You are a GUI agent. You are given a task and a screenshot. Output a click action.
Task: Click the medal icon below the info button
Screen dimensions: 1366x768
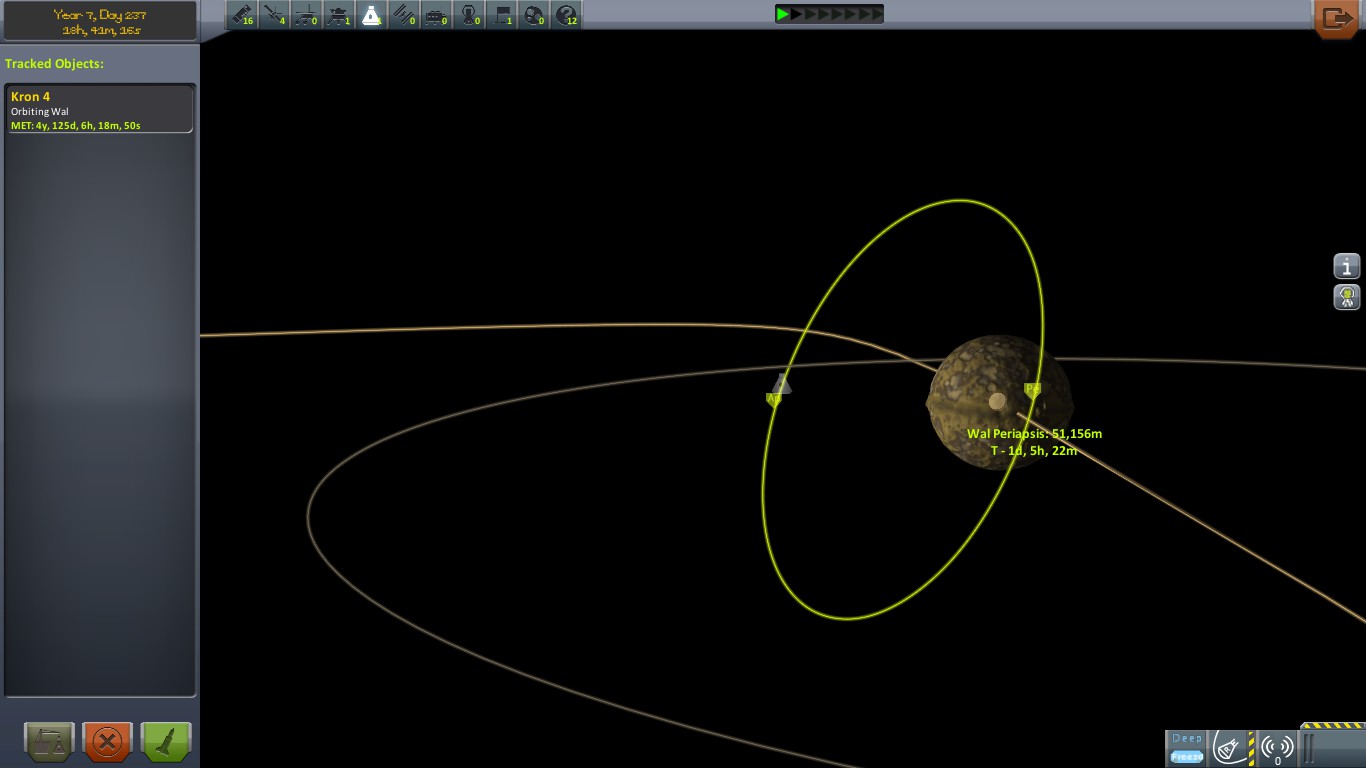tap(1347, 297)
